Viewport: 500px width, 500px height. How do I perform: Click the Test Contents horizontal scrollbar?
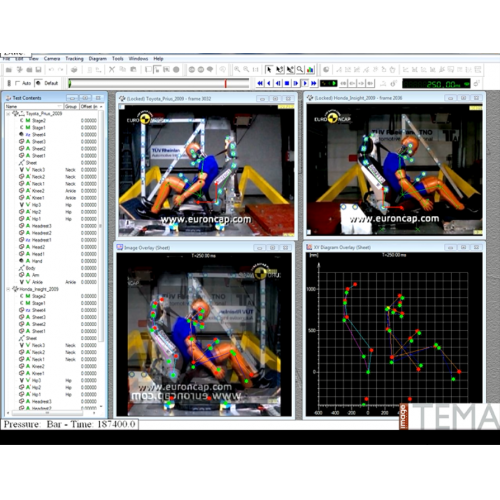coord(47,413)
